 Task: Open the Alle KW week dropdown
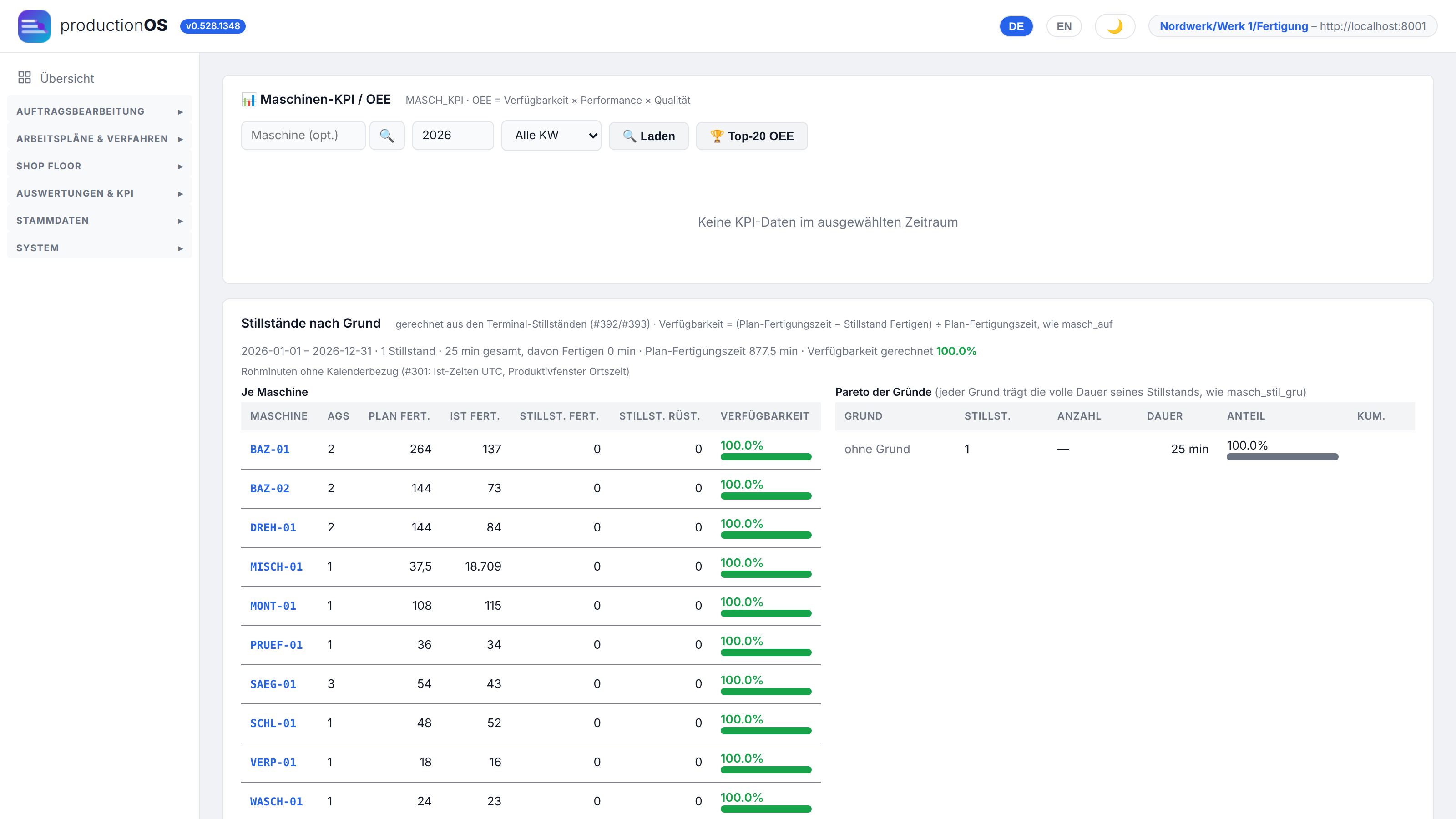pyautogui.click(x=551, y=136)
